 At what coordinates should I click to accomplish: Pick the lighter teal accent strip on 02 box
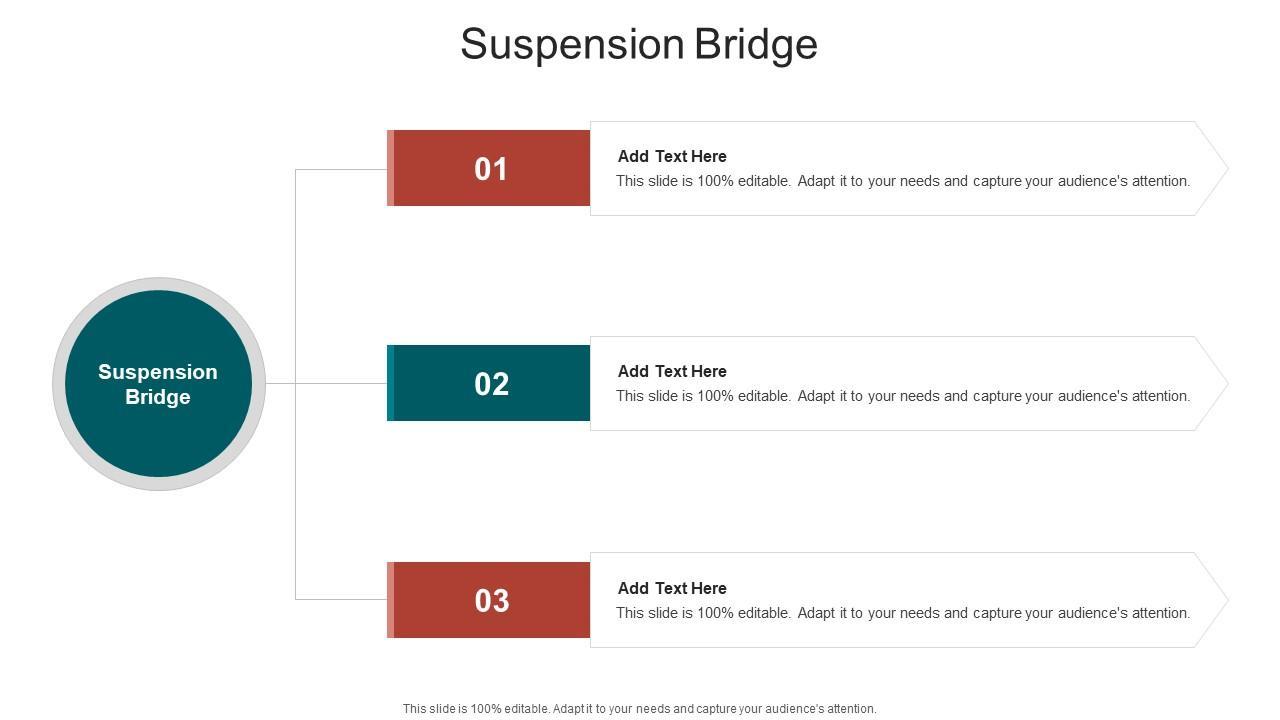[x=390, y=383]
